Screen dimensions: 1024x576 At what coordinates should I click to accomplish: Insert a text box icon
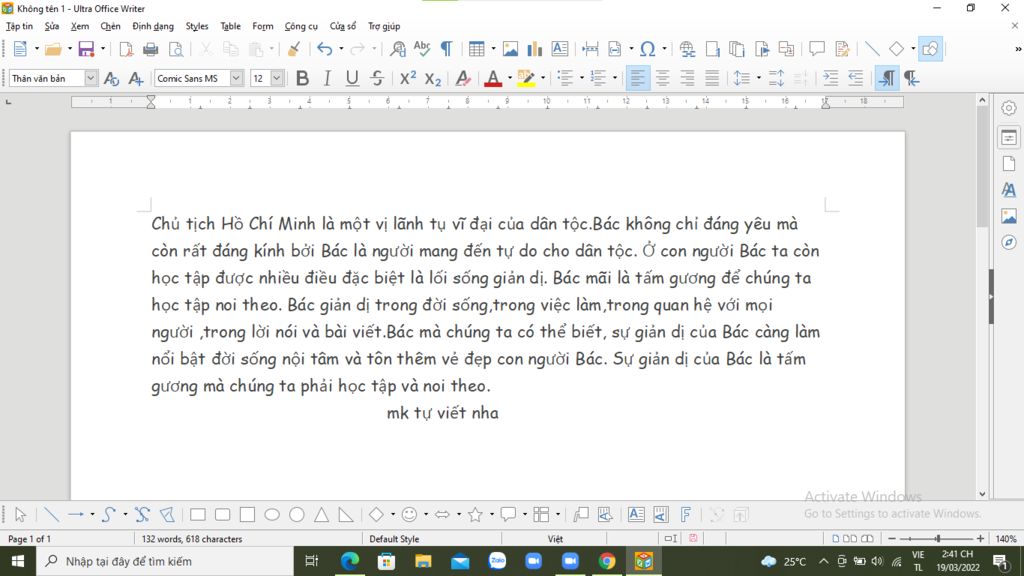click(560, 49)
